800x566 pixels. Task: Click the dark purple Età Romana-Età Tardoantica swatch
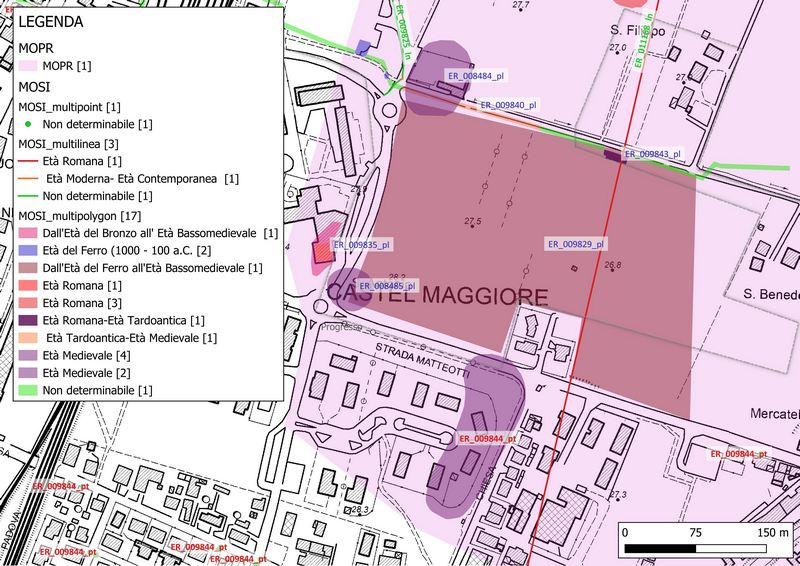click(x=30, y=320)
